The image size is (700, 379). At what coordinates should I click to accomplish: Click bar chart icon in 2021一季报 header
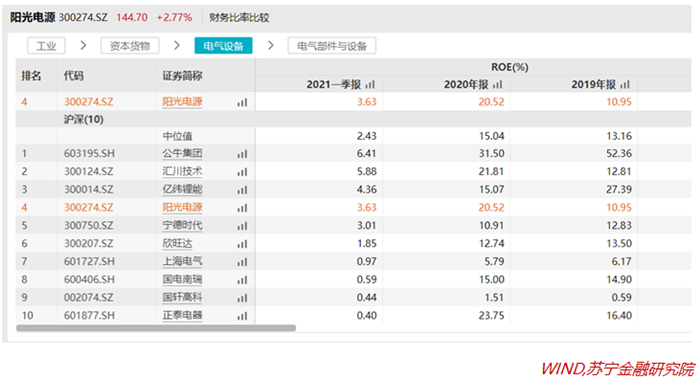370,84
